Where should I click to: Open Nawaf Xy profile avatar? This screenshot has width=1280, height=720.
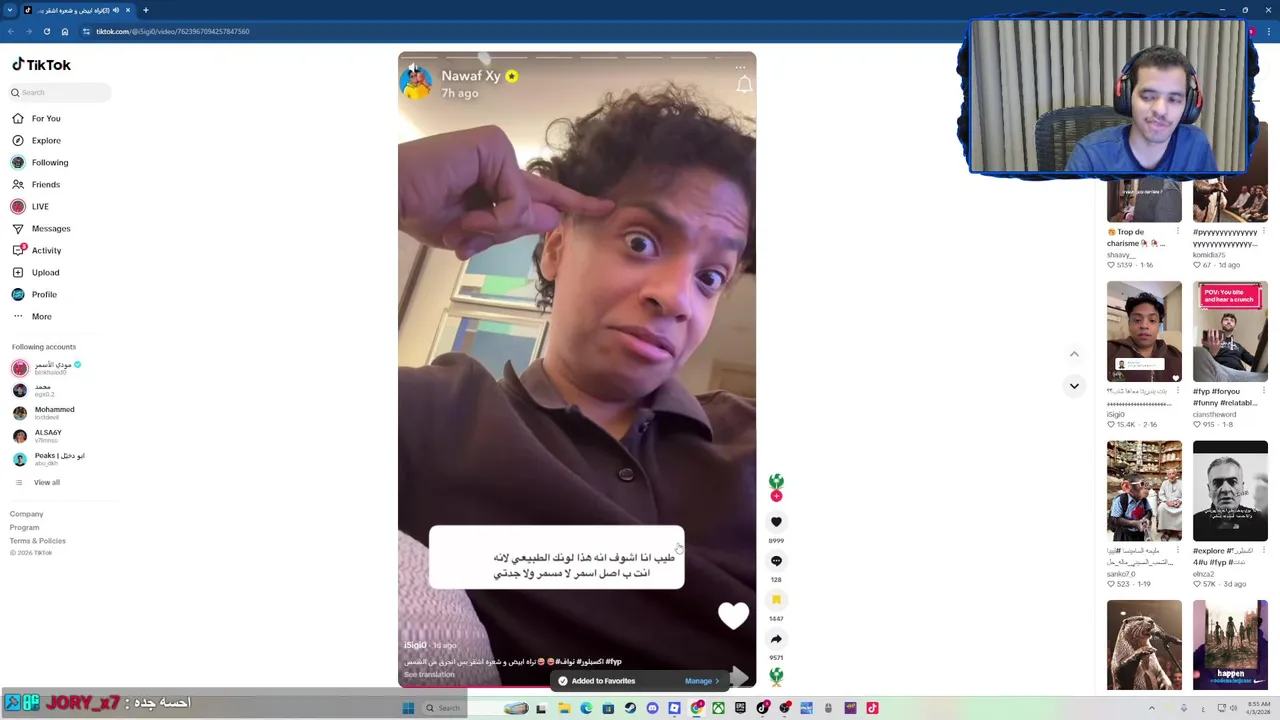click(416, 84)
